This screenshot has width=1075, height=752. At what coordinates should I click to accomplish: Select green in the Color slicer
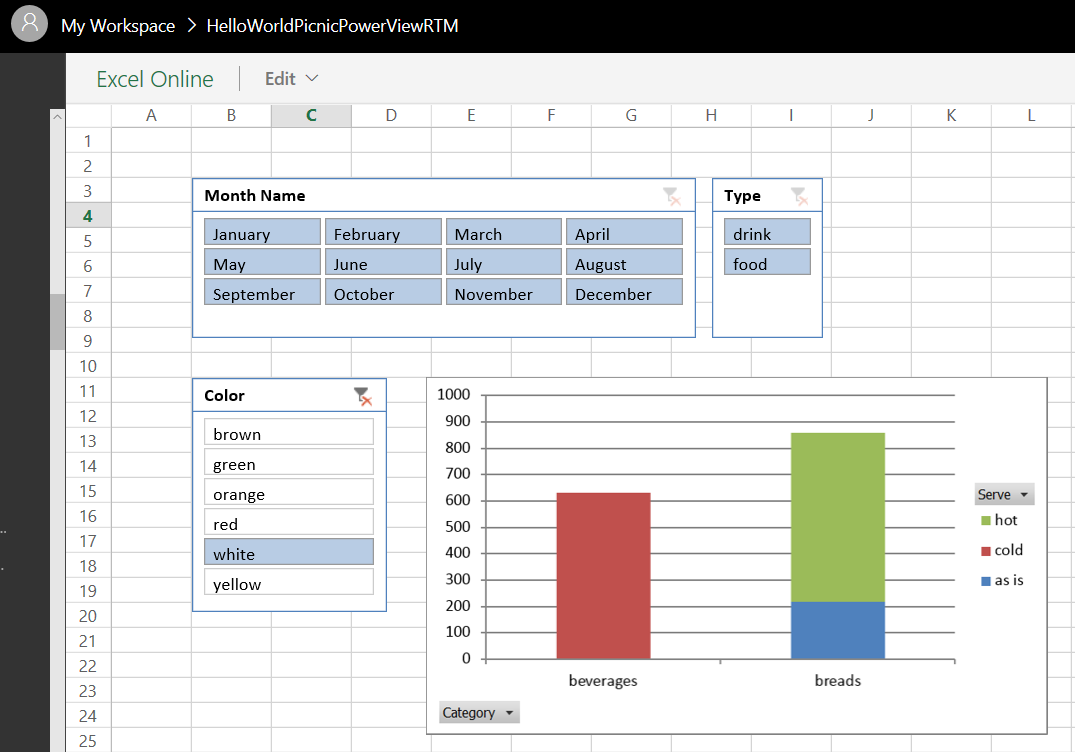tap(289, 462)
